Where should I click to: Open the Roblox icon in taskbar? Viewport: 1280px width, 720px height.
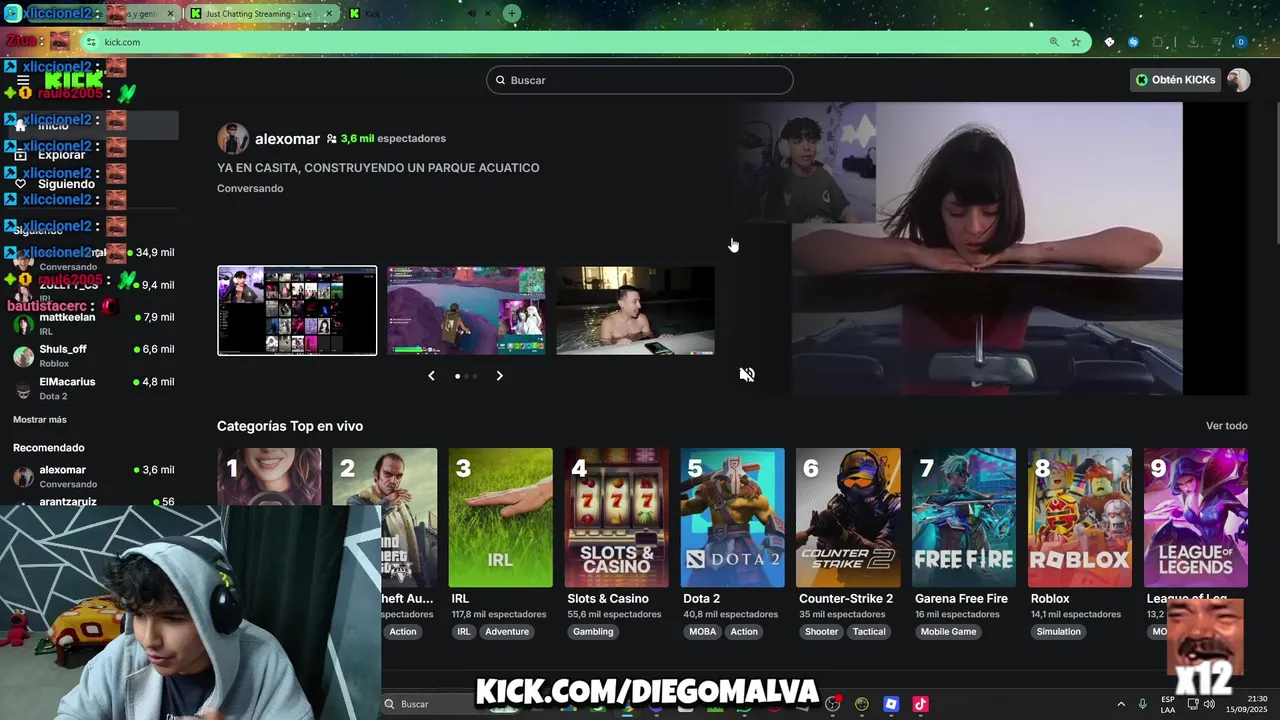pyautogui.click(x=891, y=704)
